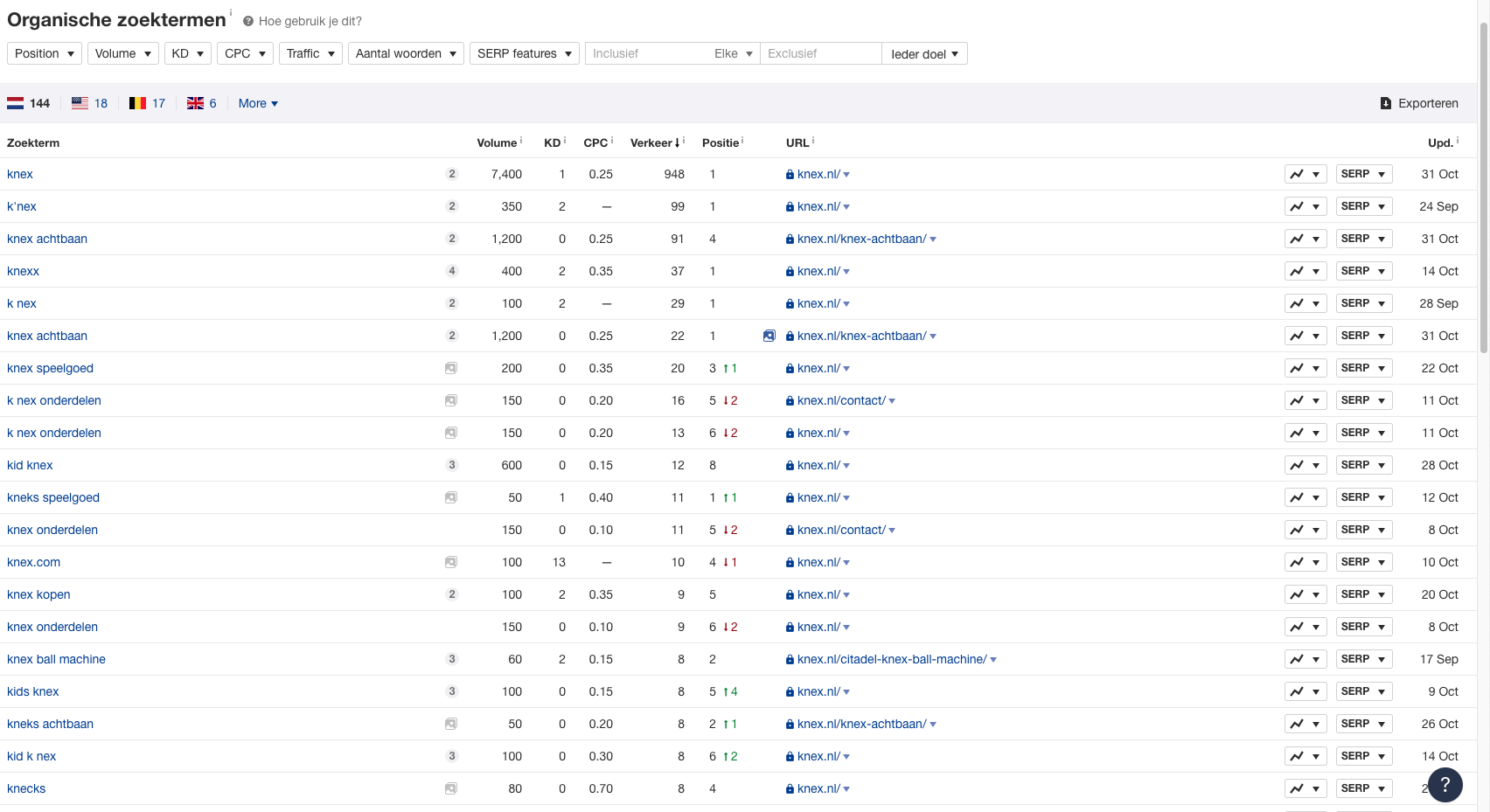Click image pack icon for knecks row
Viewport: 1490px width, 812px height.
click(x=451, y=788)
